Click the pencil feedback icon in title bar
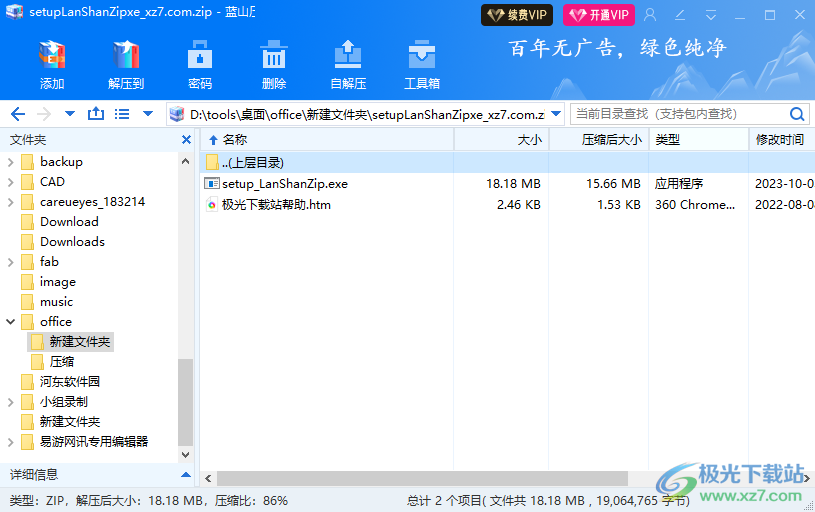The height and width of the screenshot is (512, 815). point(680,15)
